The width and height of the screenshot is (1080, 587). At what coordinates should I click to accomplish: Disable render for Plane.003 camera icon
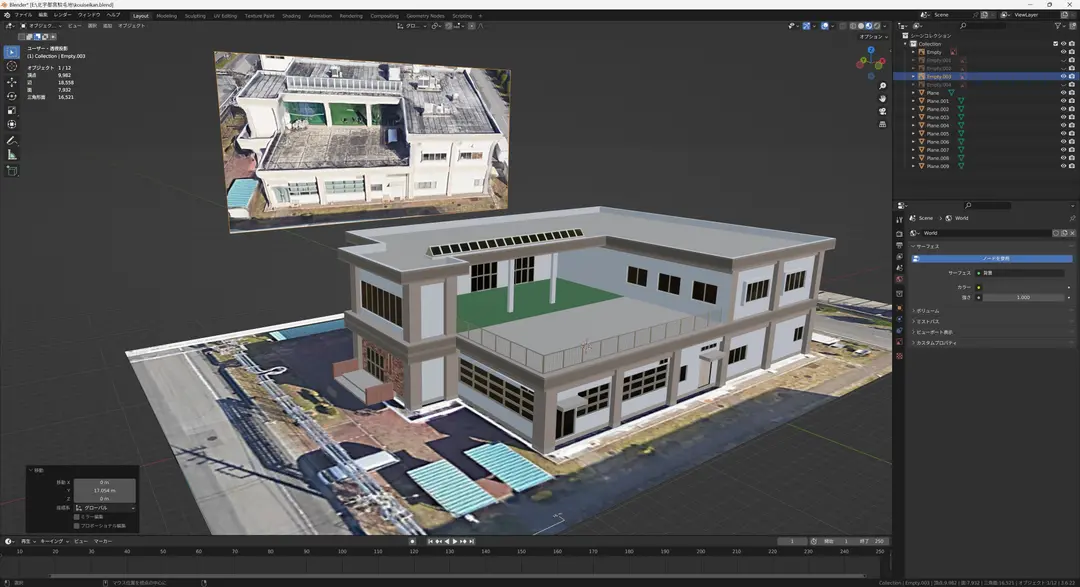(1072, 117)
